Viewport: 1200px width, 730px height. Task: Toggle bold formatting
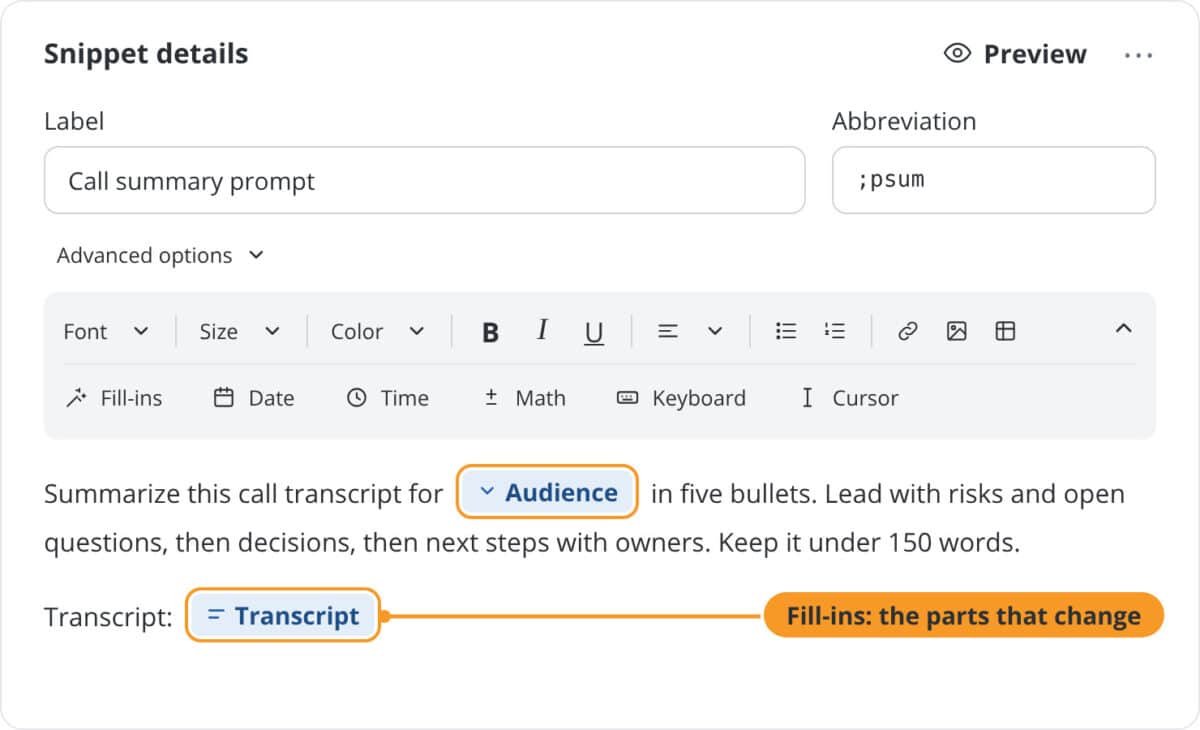click(x=490, y=332)
